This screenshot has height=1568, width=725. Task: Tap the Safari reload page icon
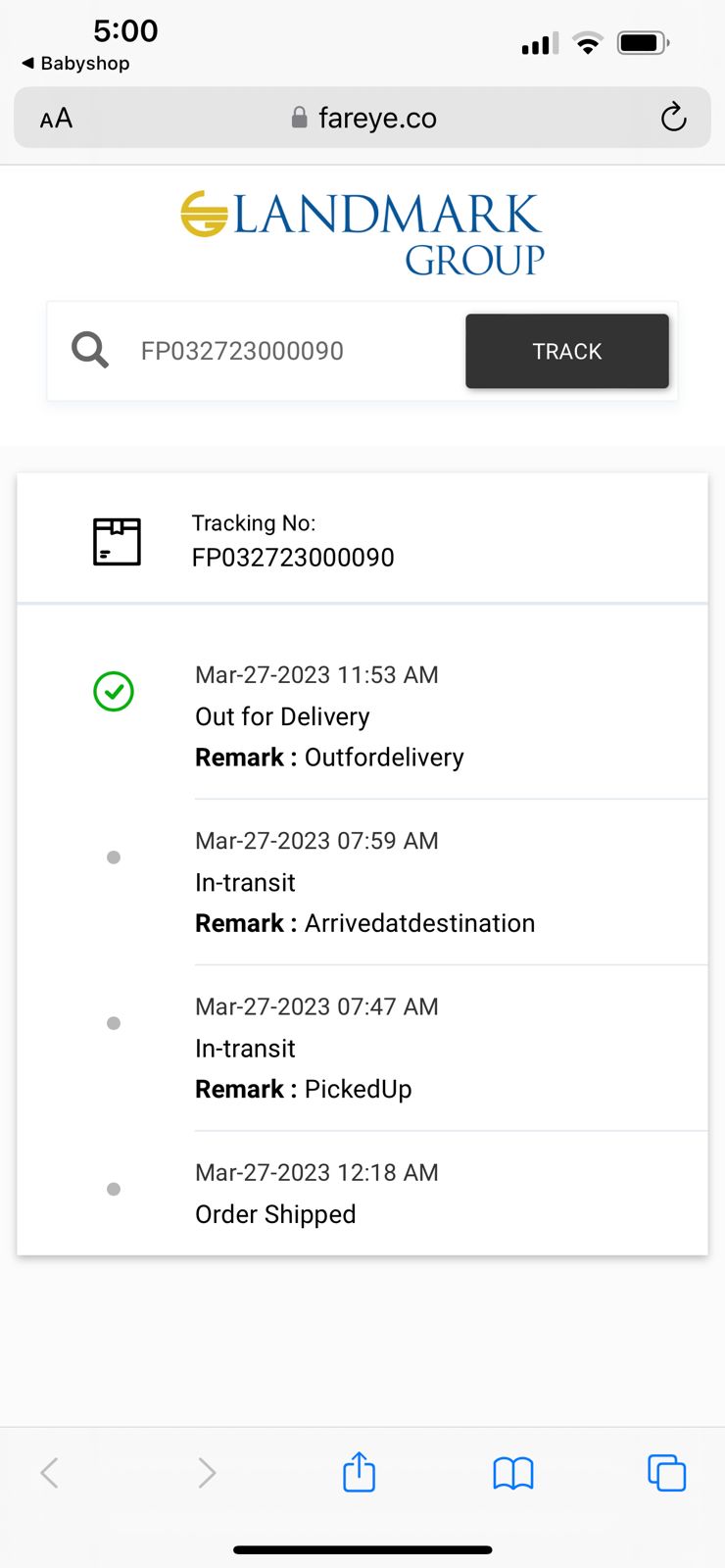[x=673, y=118]
